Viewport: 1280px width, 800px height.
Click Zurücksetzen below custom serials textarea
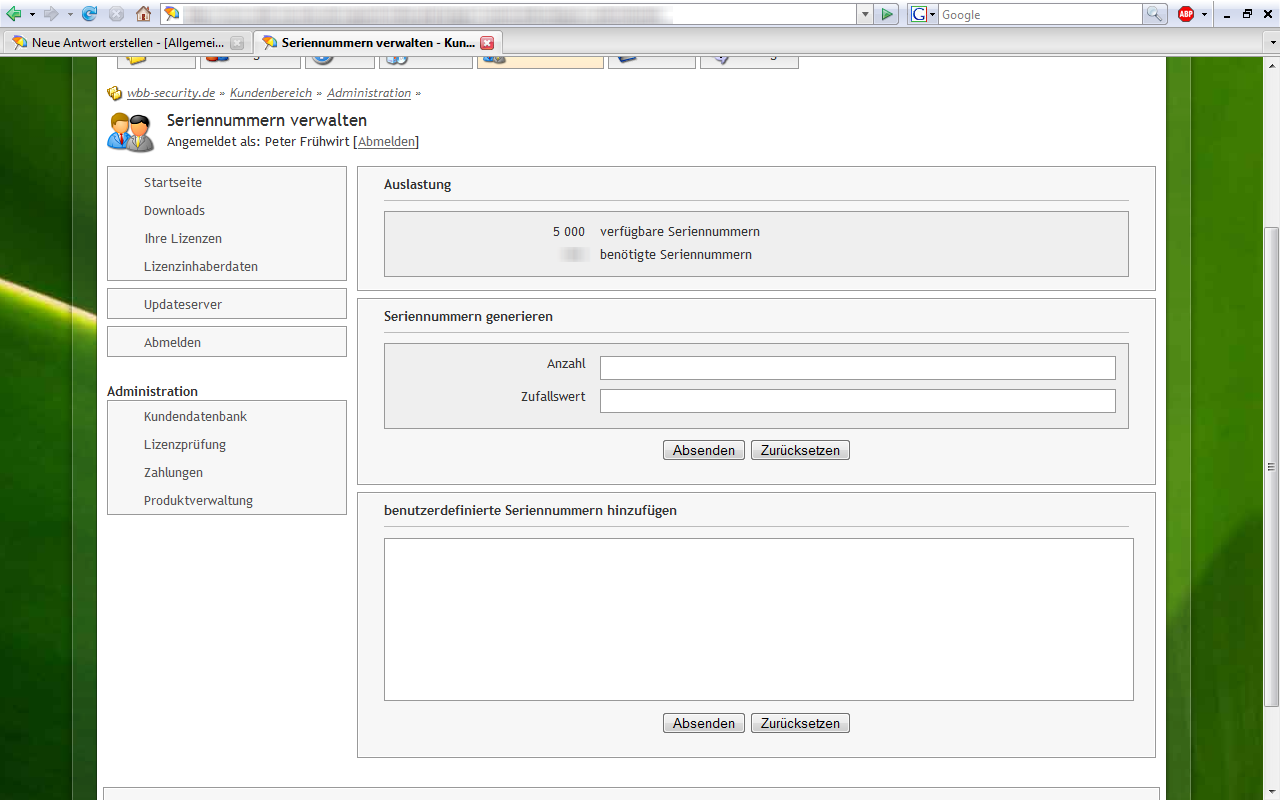point(800,723)
